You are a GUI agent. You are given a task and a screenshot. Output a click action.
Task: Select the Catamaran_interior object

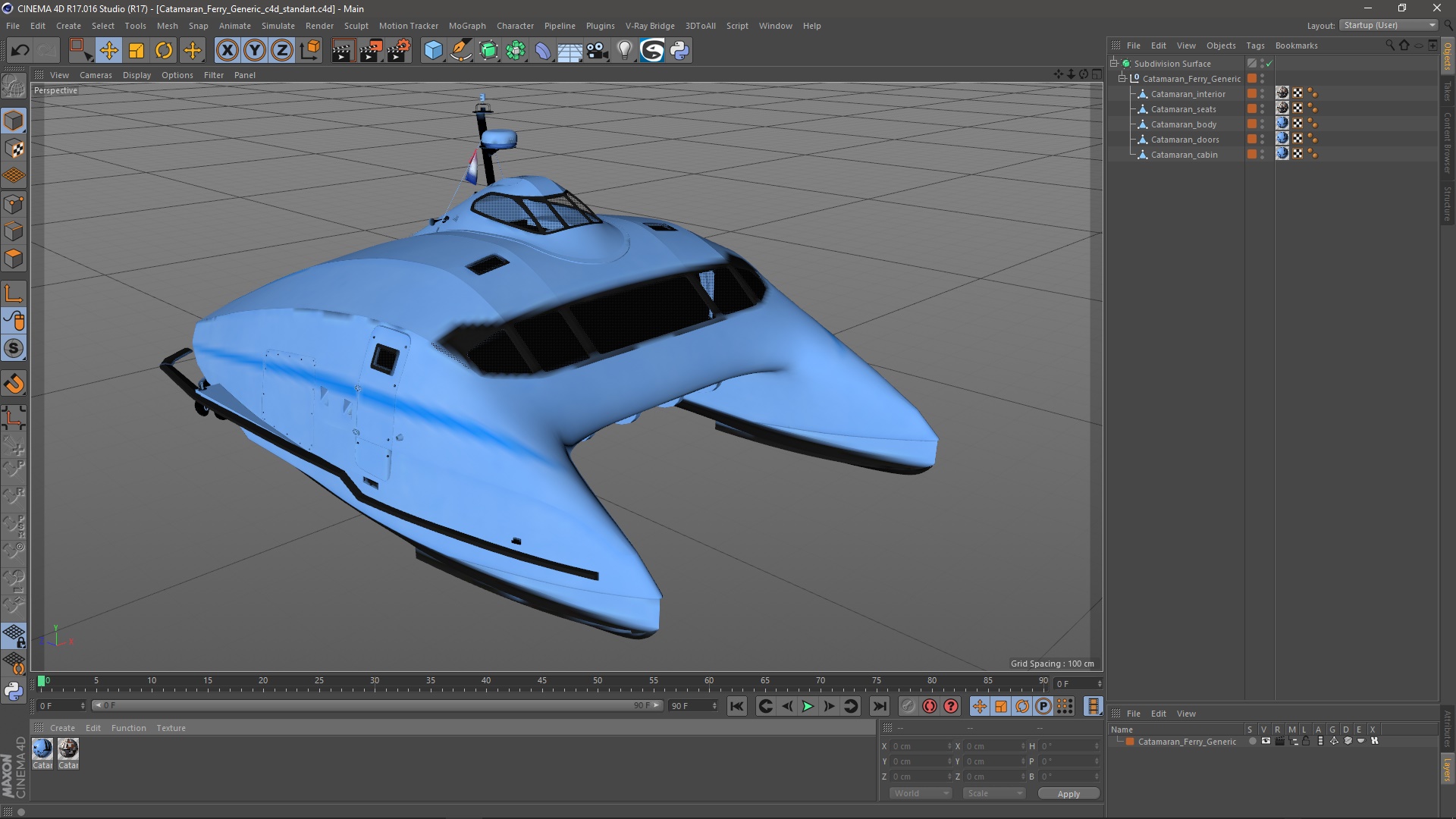(1188, 94)
